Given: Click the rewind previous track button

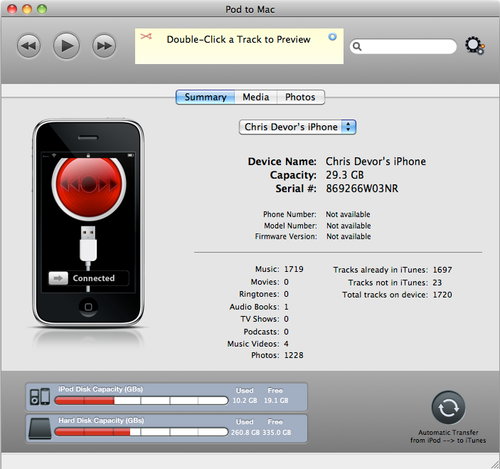Looking at the screenshot, I should point(29,46).
